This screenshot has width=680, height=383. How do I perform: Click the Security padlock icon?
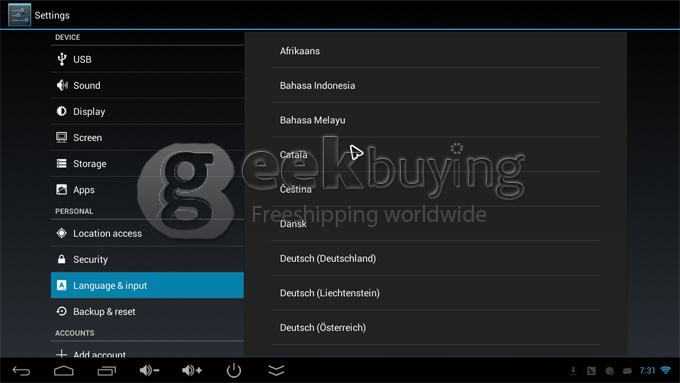click(62, 259)
